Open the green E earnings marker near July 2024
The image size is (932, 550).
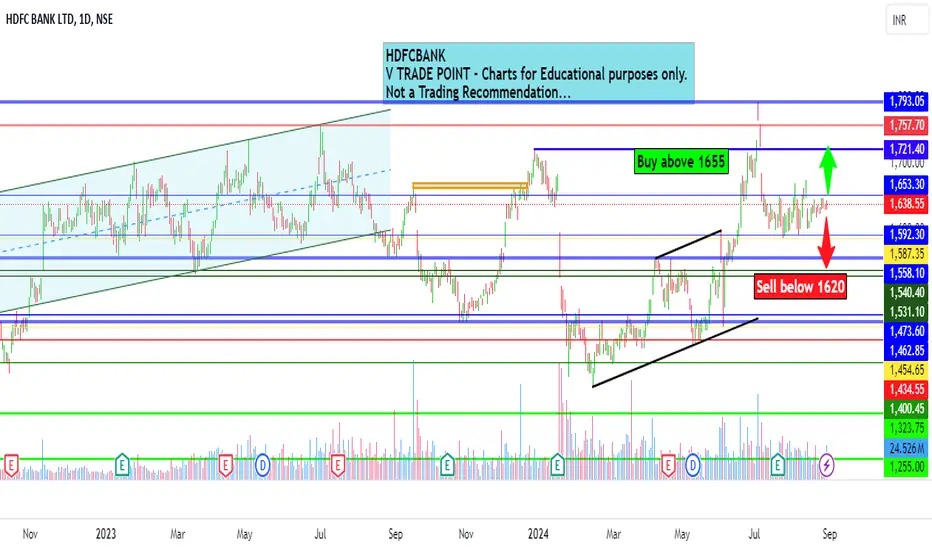pos(777,466)
